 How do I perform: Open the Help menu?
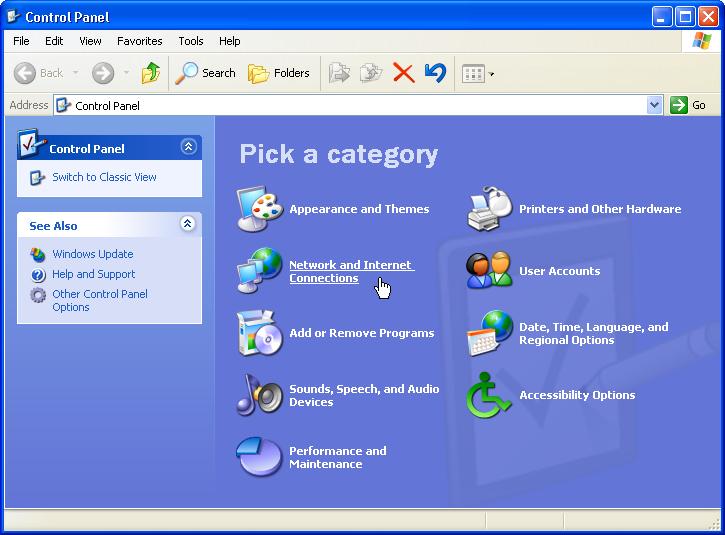point(229,41)
